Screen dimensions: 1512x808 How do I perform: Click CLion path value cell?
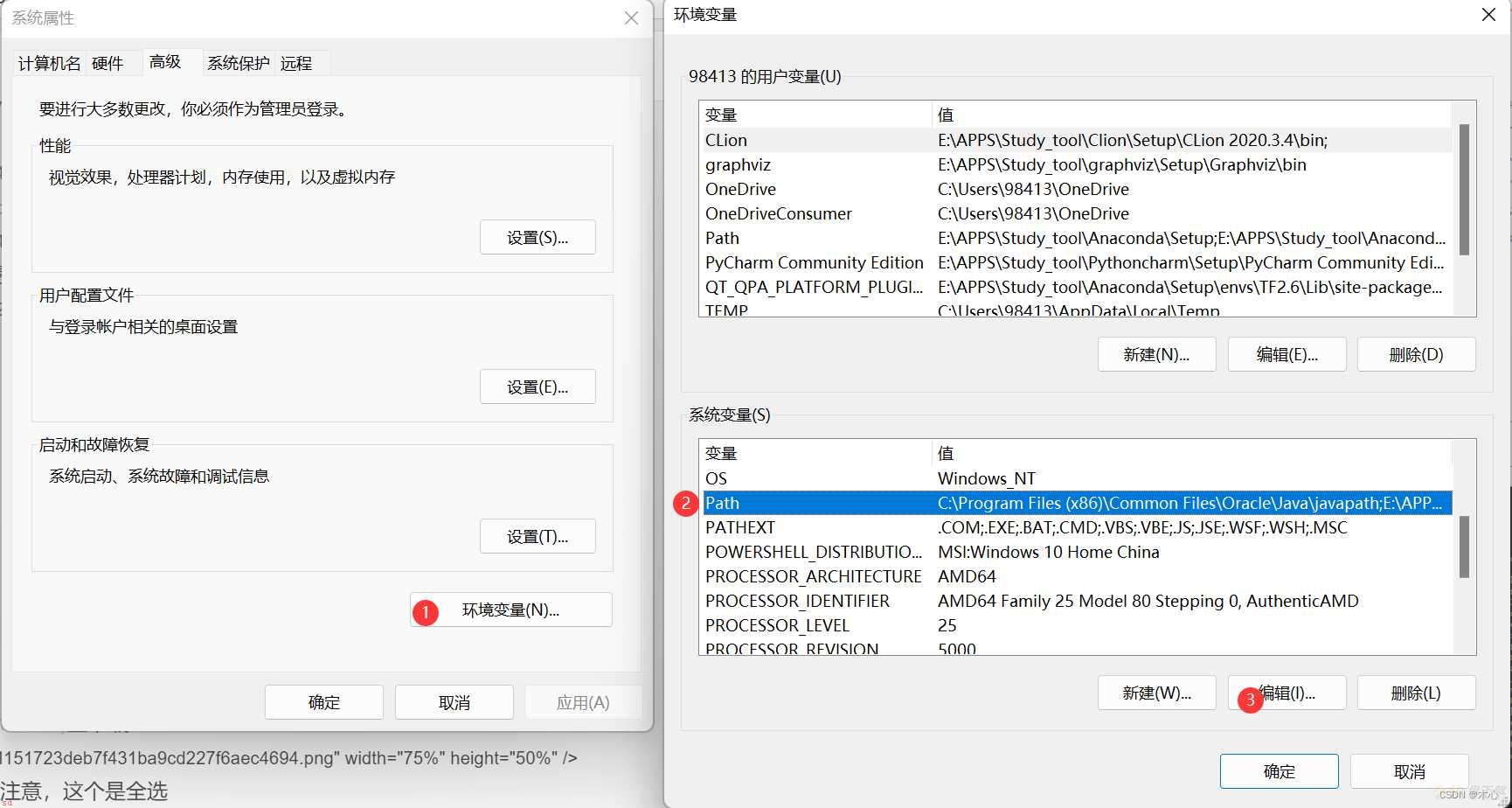coord(1133,140)
